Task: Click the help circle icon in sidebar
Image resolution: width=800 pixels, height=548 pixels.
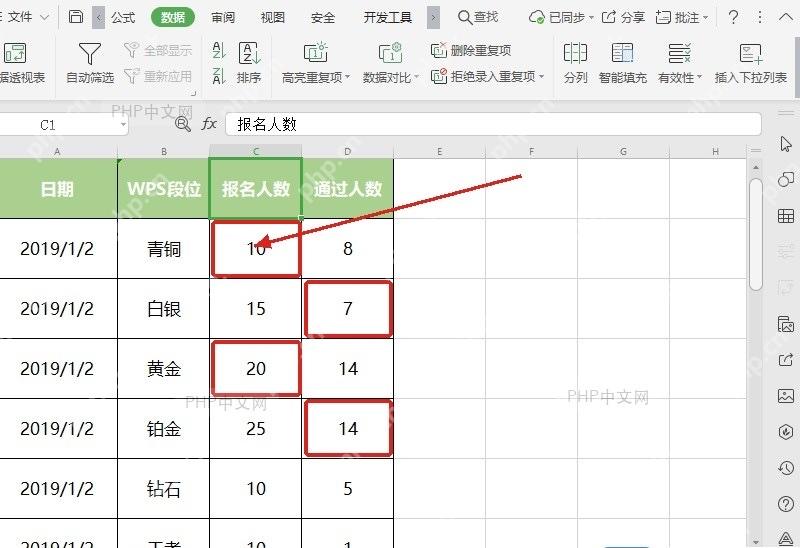Action: click(786, 504)
